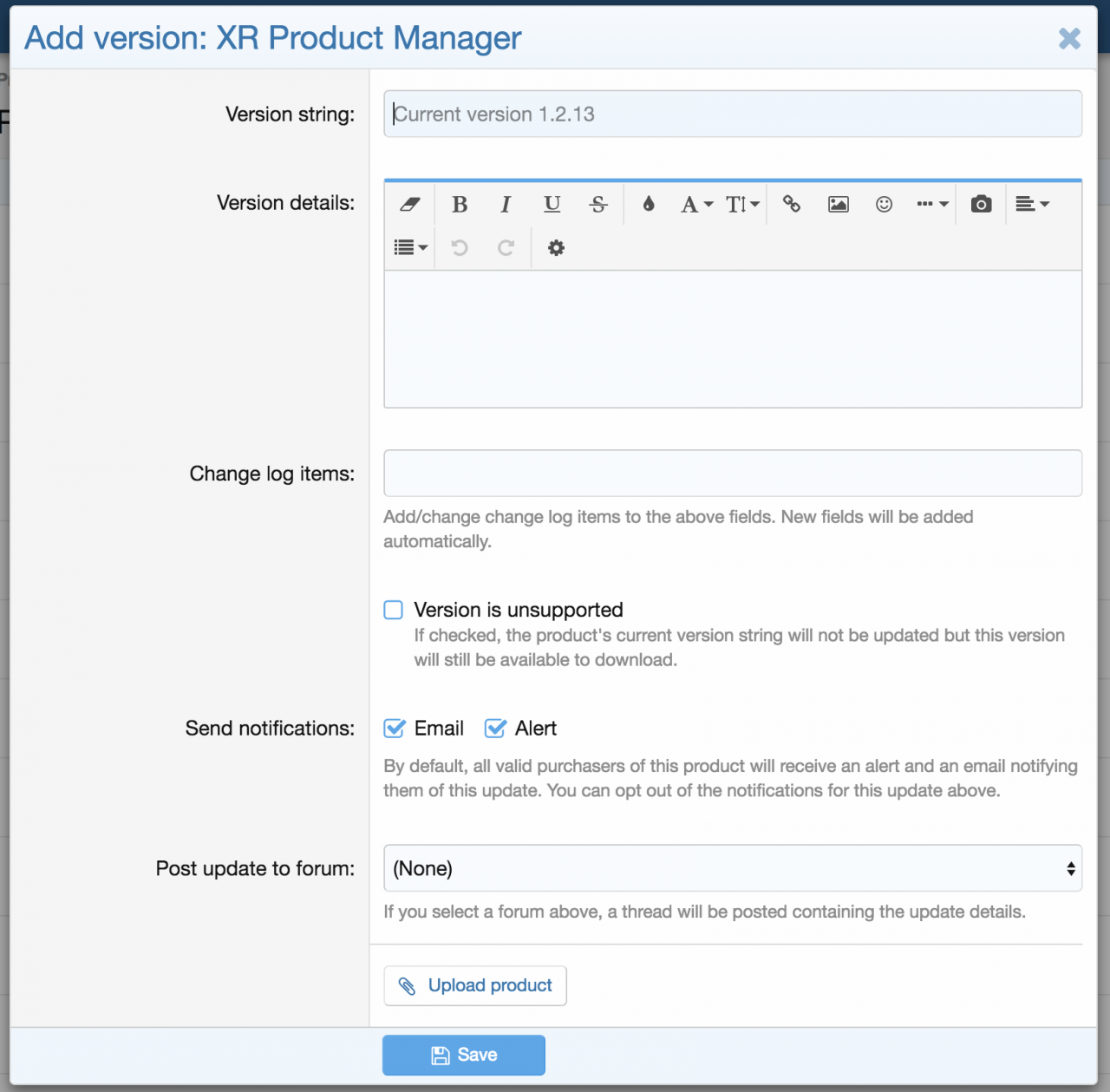Toggle bold formatting in editor
Screen dimensions: 1110x1092
(460, 205)
